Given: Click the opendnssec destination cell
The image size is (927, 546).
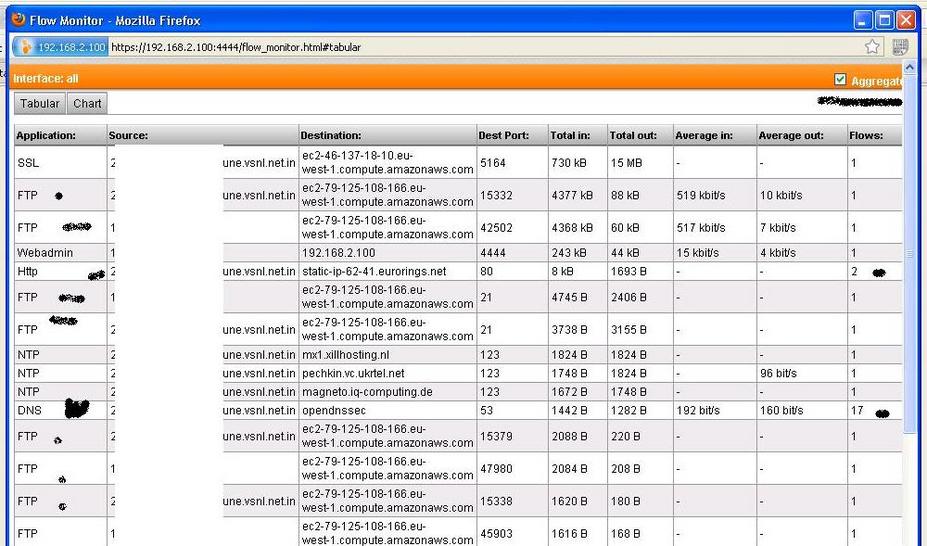Looking at the screenshot, I should click(342, 411).
